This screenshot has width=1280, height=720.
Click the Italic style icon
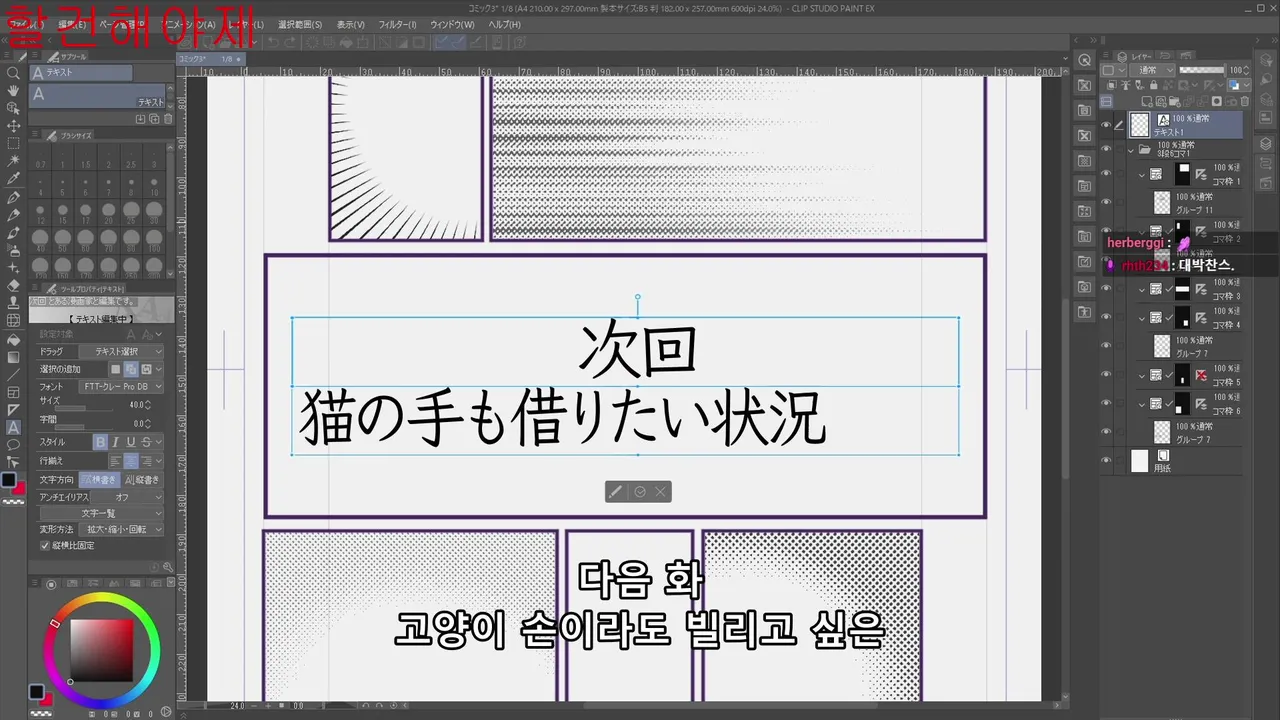[x=116, y=442]
